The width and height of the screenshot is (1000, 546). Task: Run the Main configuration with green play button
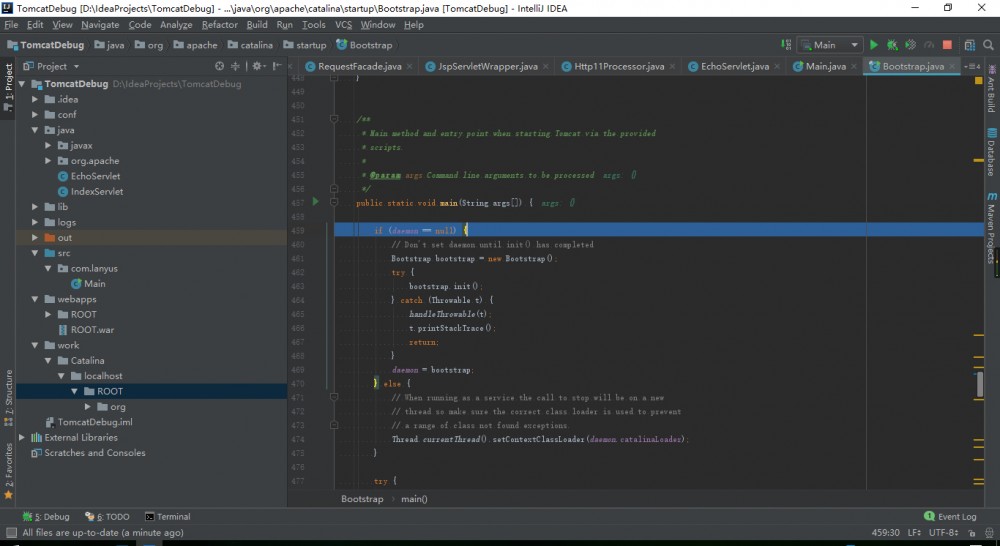click(x=874, y=45)
